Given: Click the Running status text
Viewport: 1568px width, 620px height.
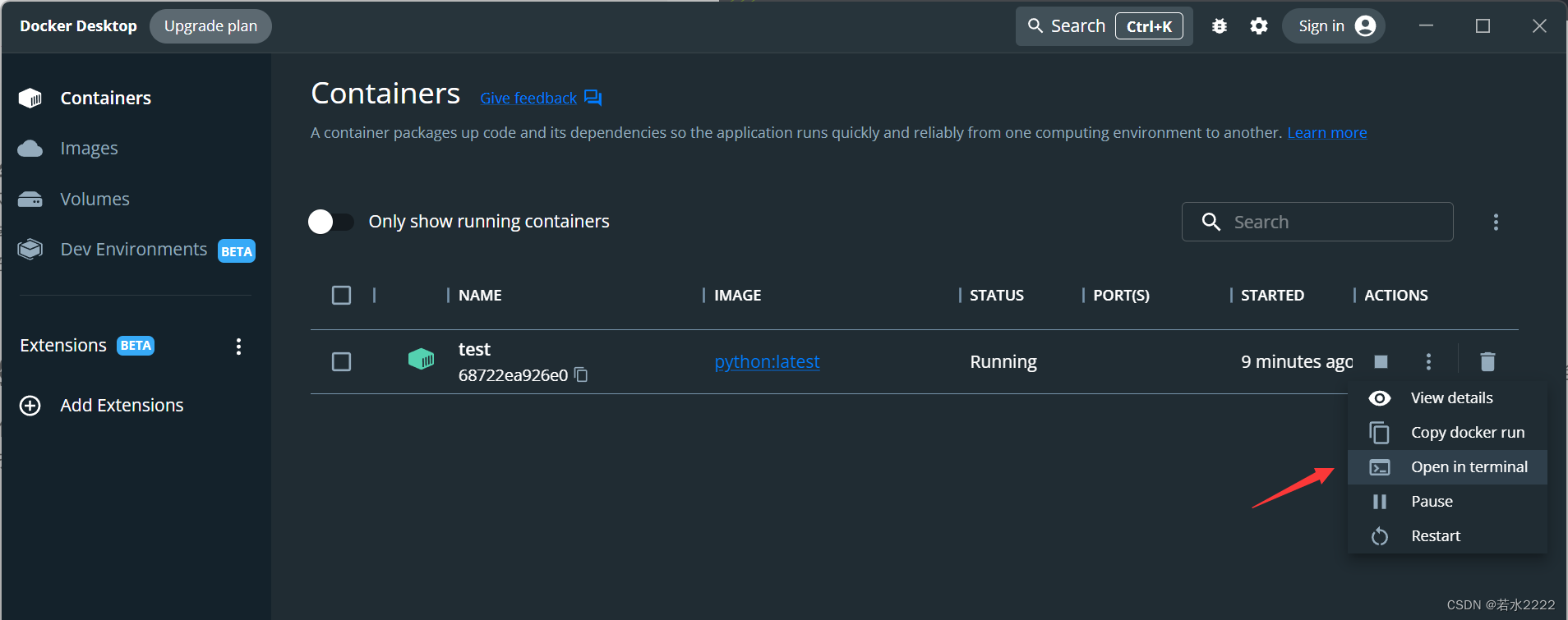Looking at the screenshot, I should (x=1003, y=362).
